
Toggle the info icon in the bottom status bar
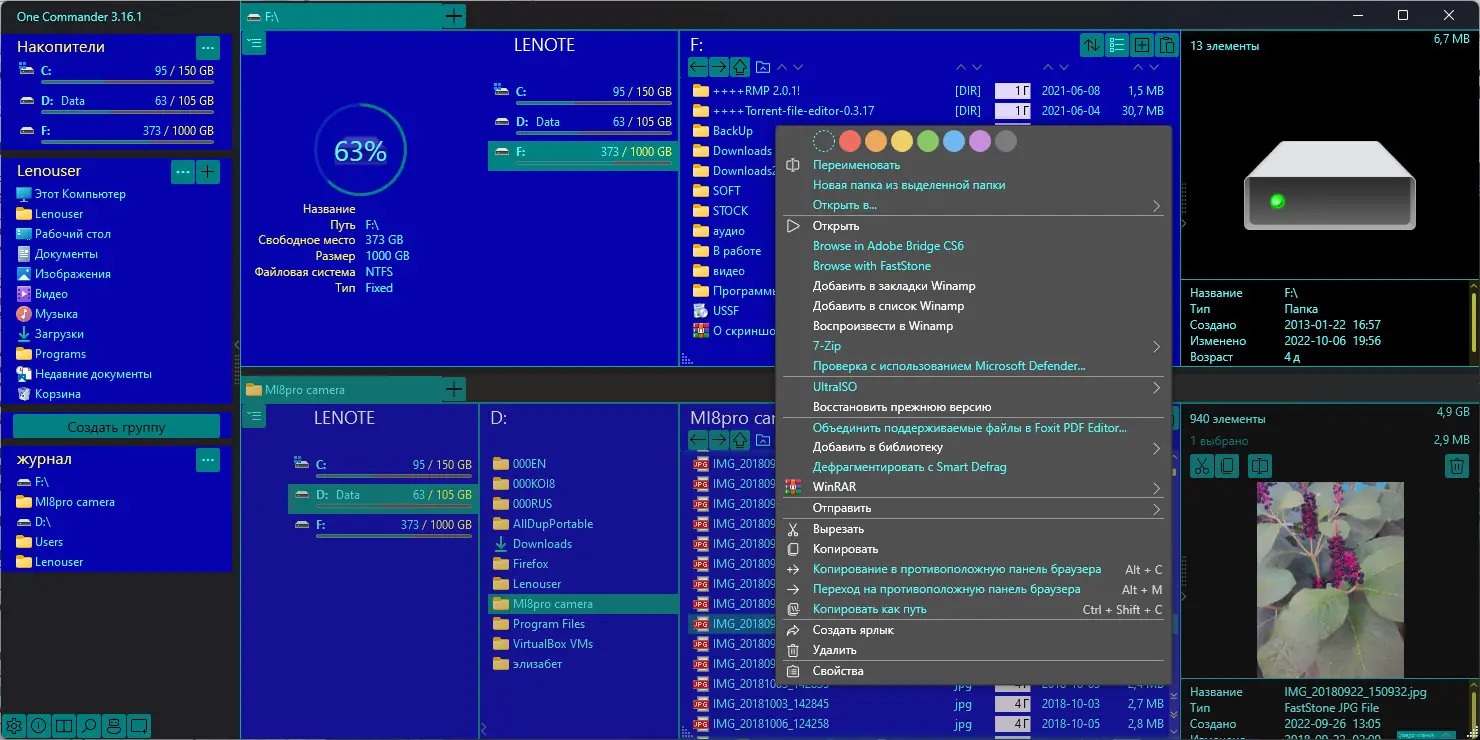pos(38,726)
